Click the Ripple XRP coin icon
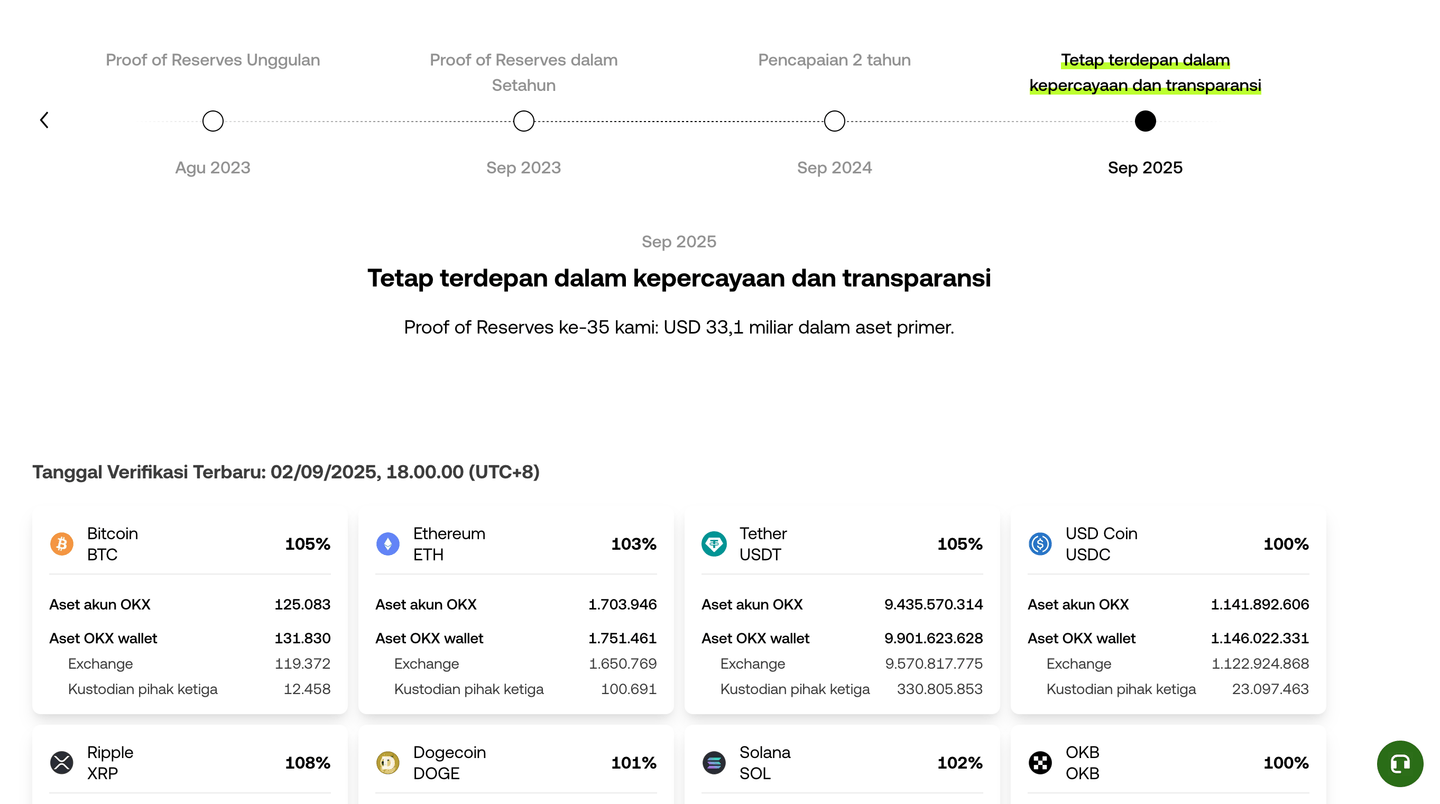This screenshot has height=804, width=1440. click(x=62, y=763)
